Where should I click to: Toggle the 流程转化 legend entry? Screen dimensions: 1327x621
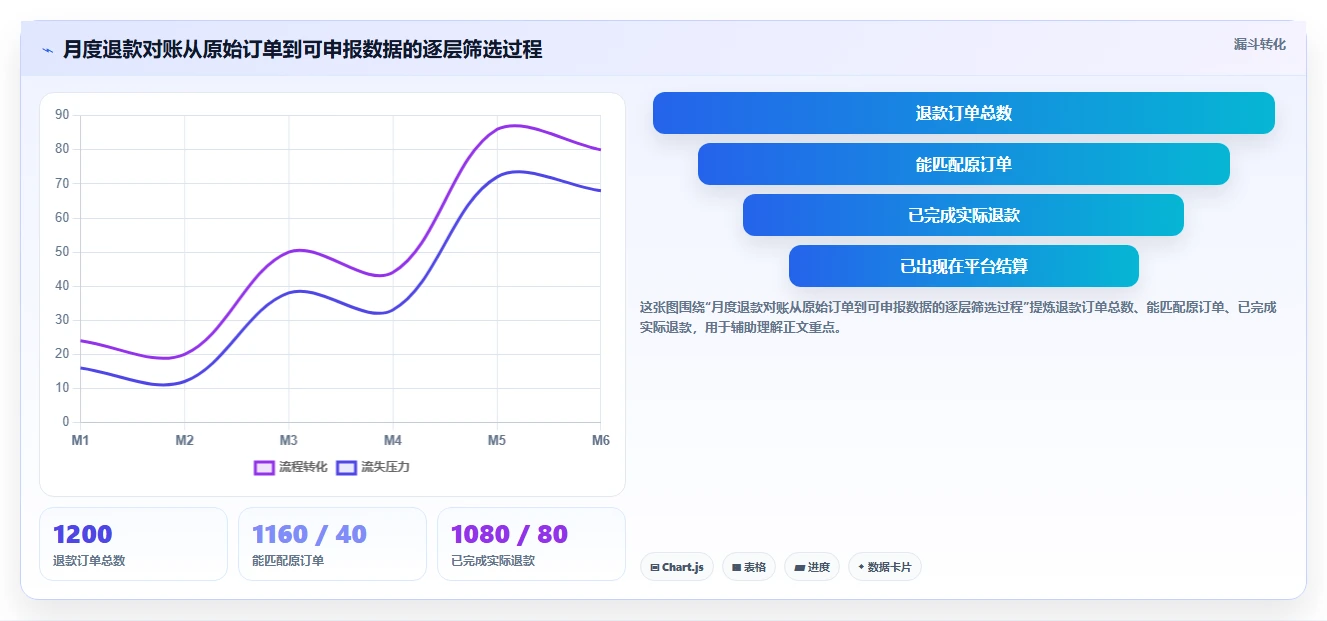pyautogui.click(x=291, y=467)
